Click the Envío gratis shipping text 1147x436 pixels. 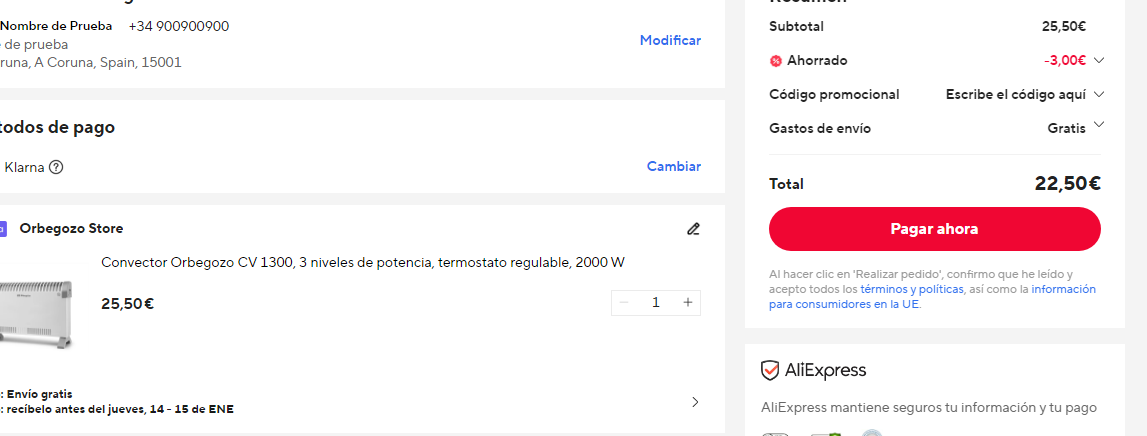coord(40,394)
